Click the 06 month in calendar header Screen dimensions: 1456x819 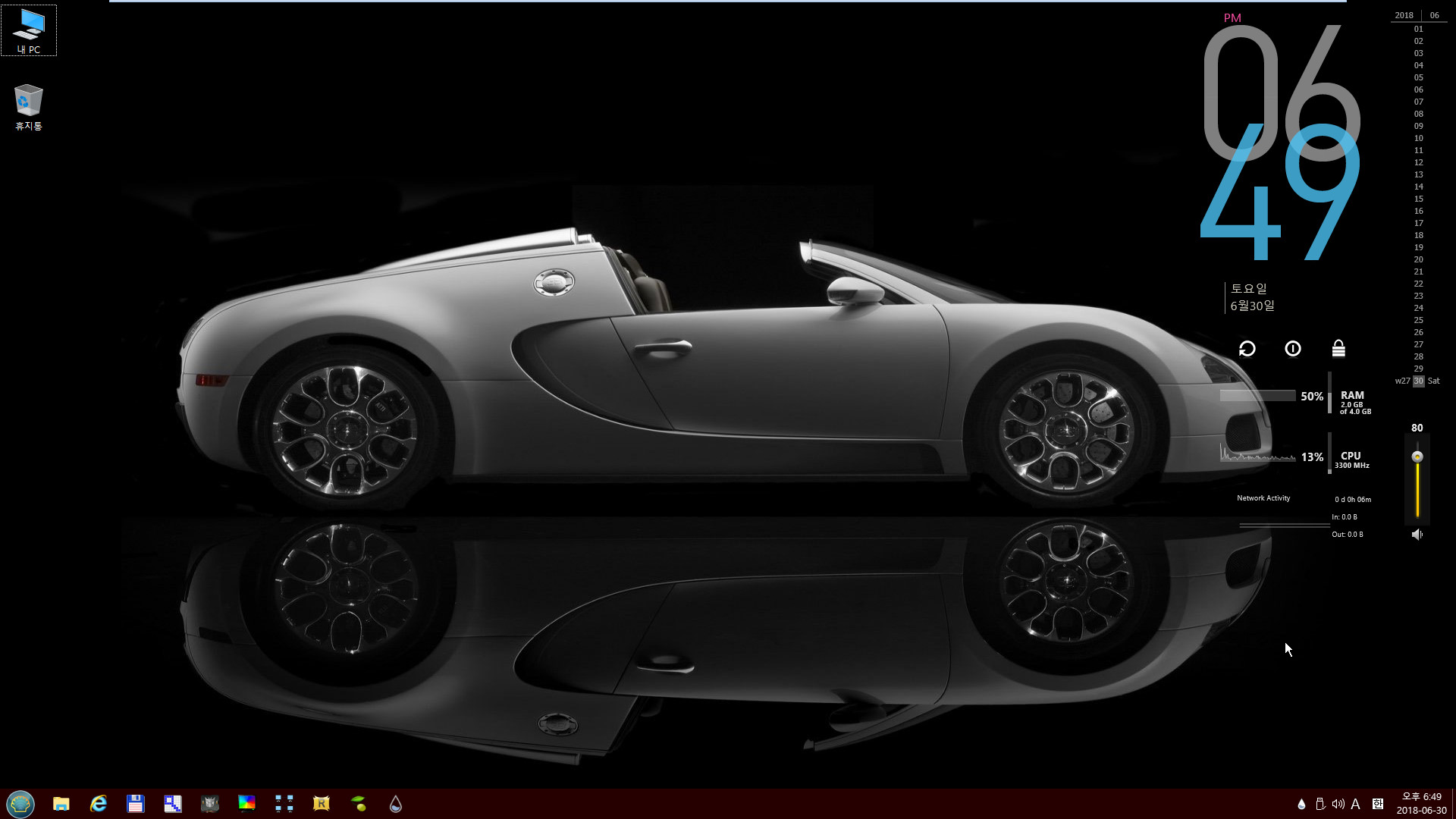click(1434, 15)
